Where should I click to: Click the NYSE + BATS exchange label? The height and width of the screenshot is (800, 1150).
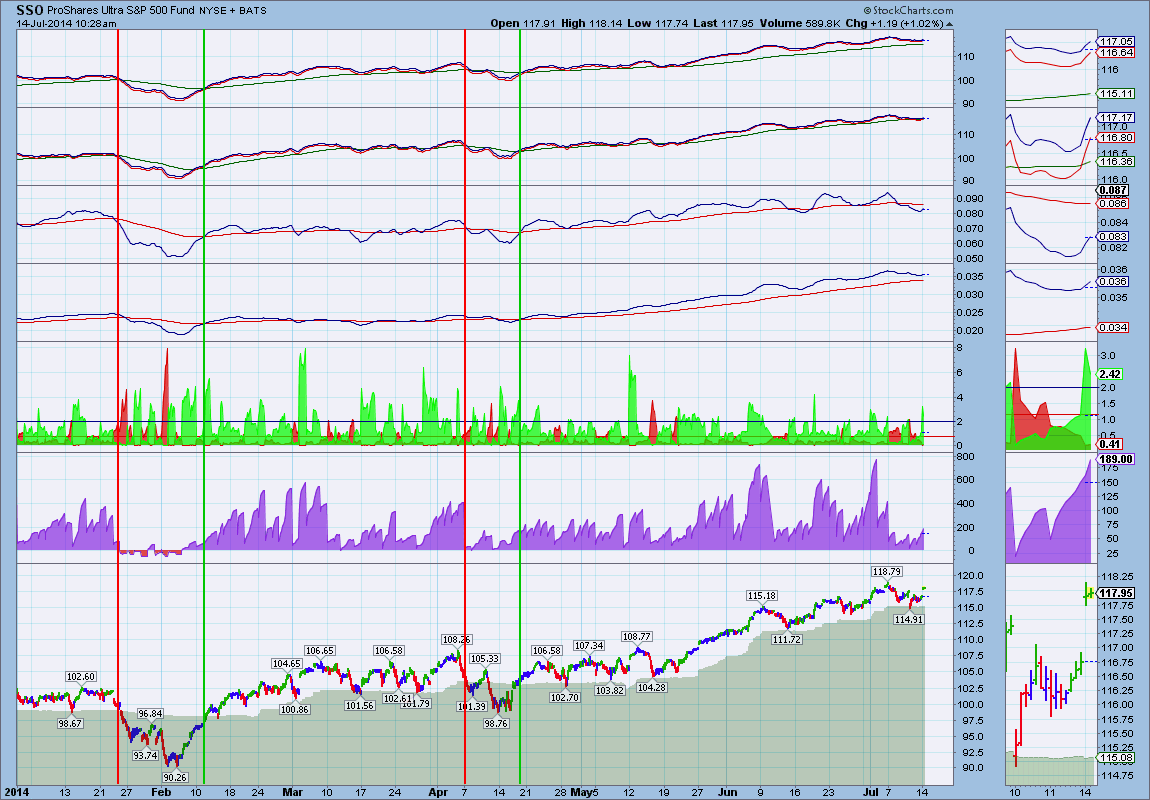coord(233,11)
